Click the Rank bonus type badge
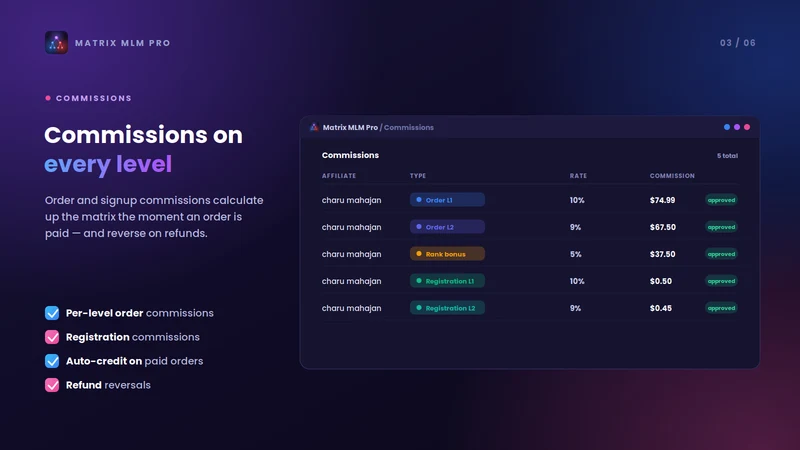The image size is (800, 450). [447, 254]
